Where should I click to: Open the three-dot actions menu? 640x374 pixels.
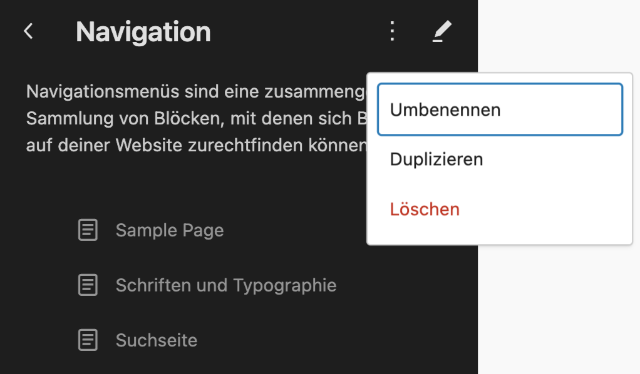[x=392, y=31]
